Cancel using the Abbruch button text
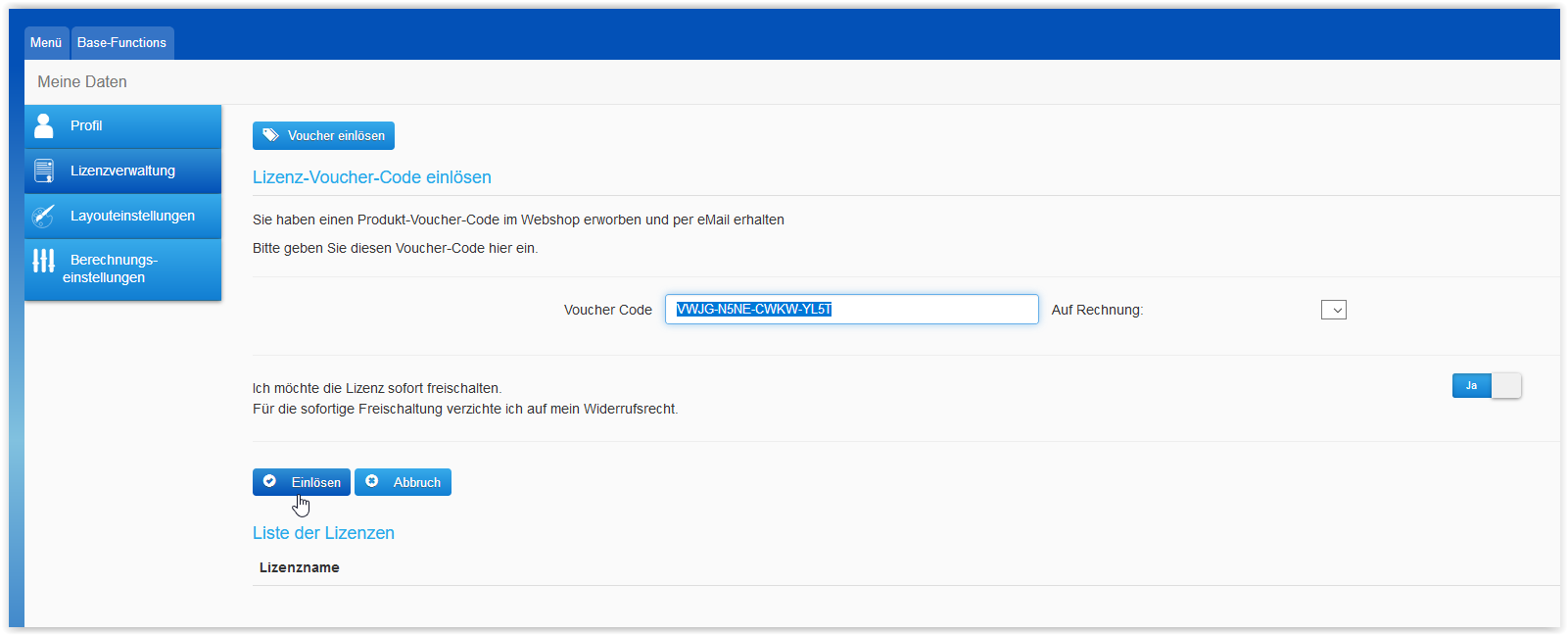Screen dimensions: 1568x635 tap(416, 482)
